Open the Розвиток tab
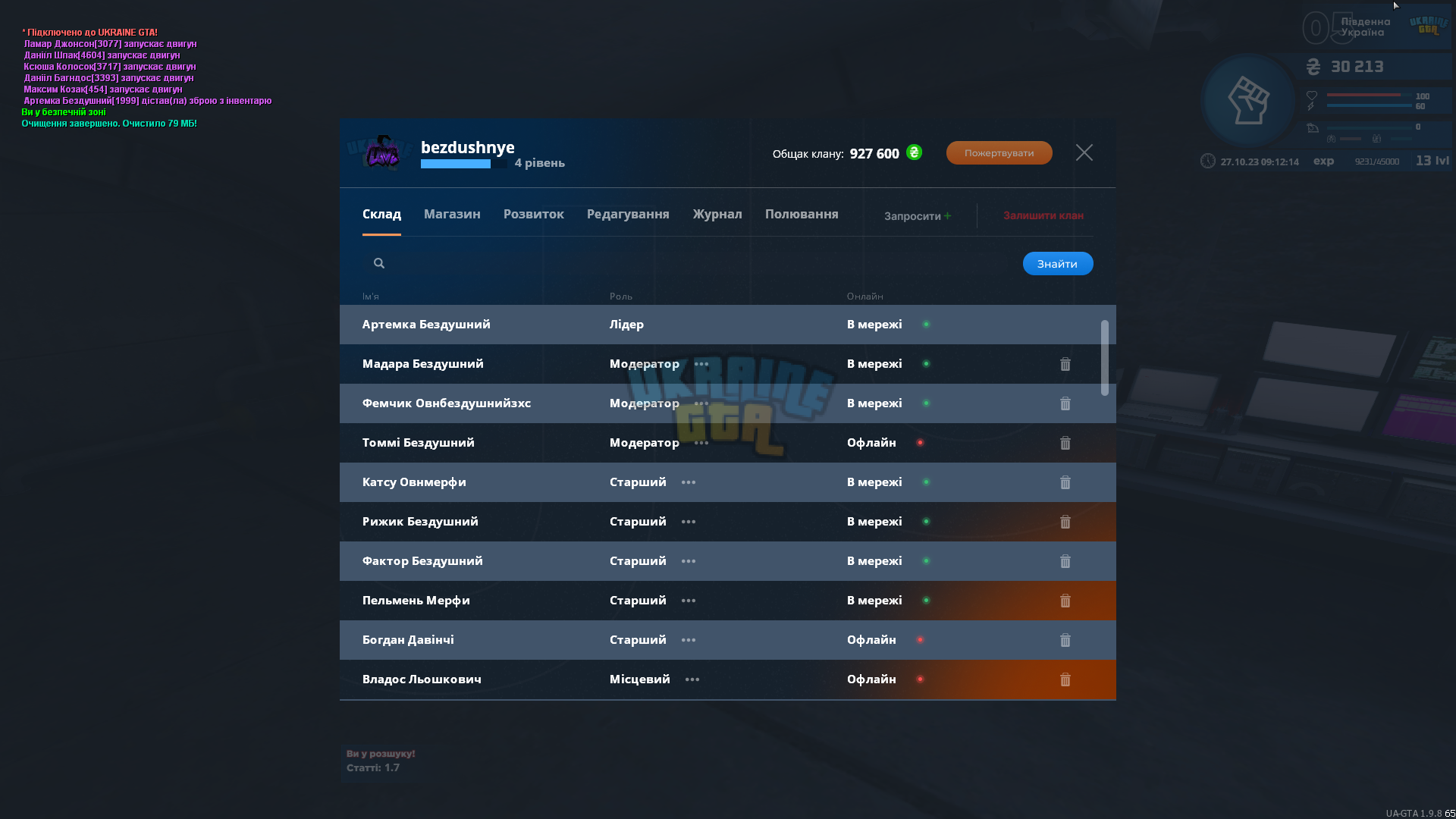Viewport: 1456px width, 819px height. (534, 214)
